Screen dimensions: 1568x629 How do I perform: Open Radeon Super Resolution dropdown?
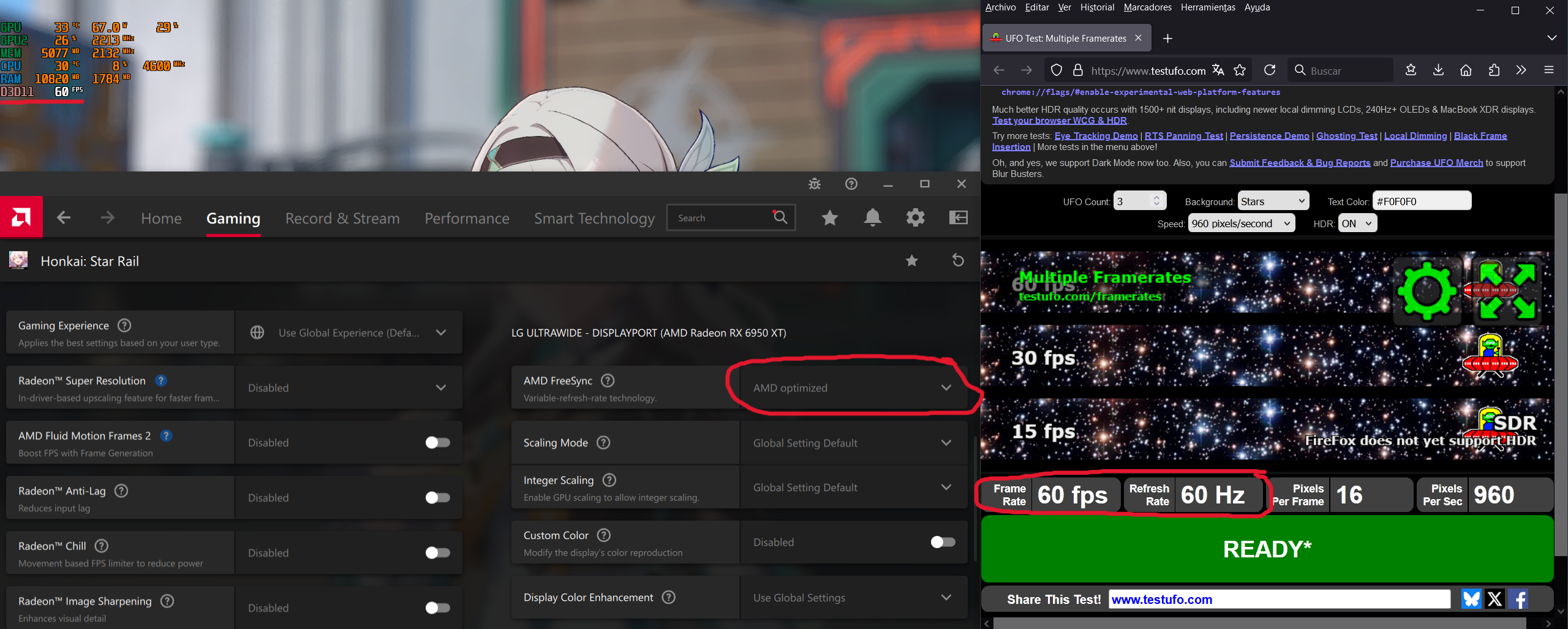click(347, 388)
